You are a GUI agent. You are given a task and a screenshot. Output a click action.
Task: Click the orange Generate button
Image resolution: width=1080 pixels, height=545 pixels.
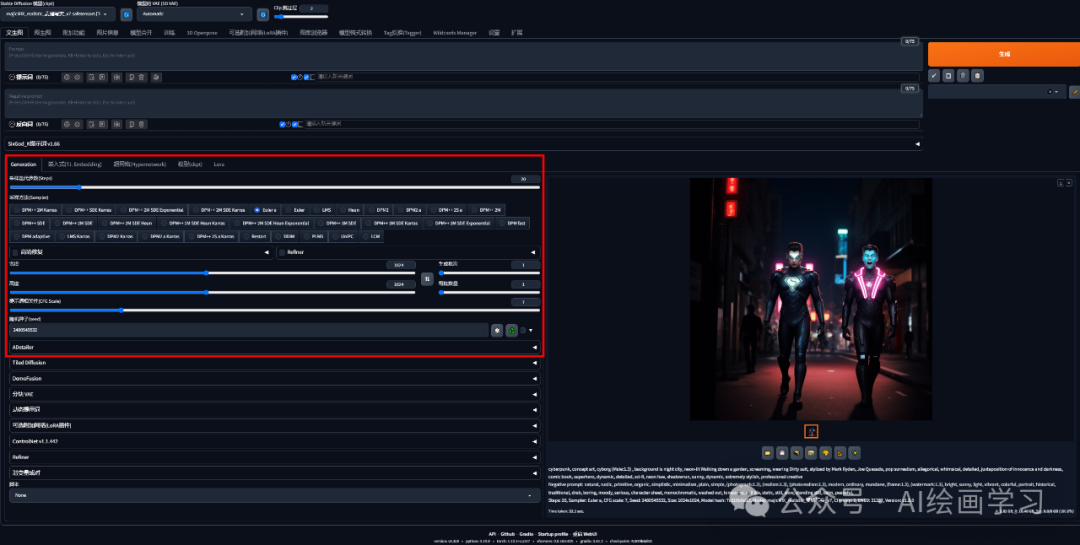[1004, 54]
